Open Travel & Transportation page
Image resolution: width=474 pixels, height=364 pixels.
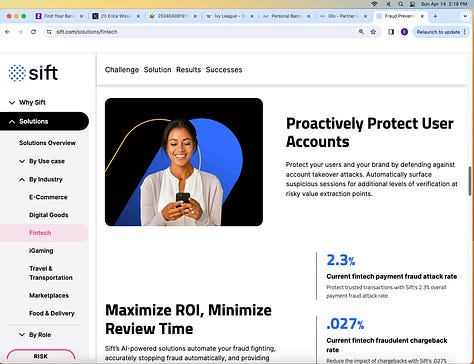tap(51, 273)
